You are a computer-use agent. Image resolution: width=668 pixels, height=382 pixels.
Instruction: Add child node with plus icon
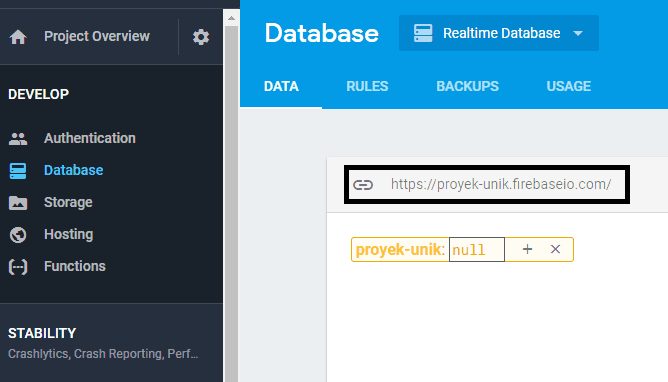(x=527, y=249)
